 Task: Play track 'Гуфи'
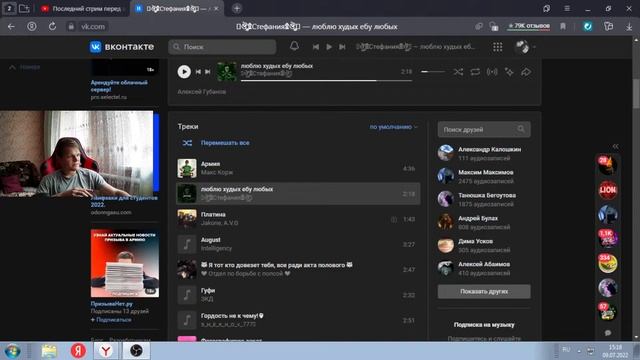click(298, 295)
